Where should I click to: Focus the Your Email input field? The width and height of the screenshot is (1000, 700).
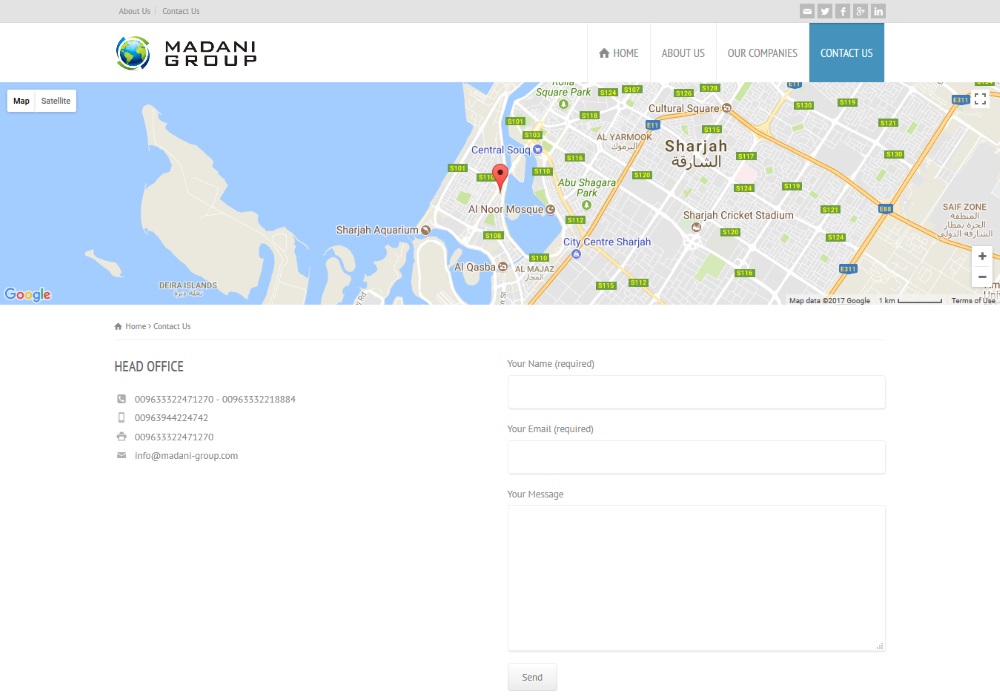696,457
